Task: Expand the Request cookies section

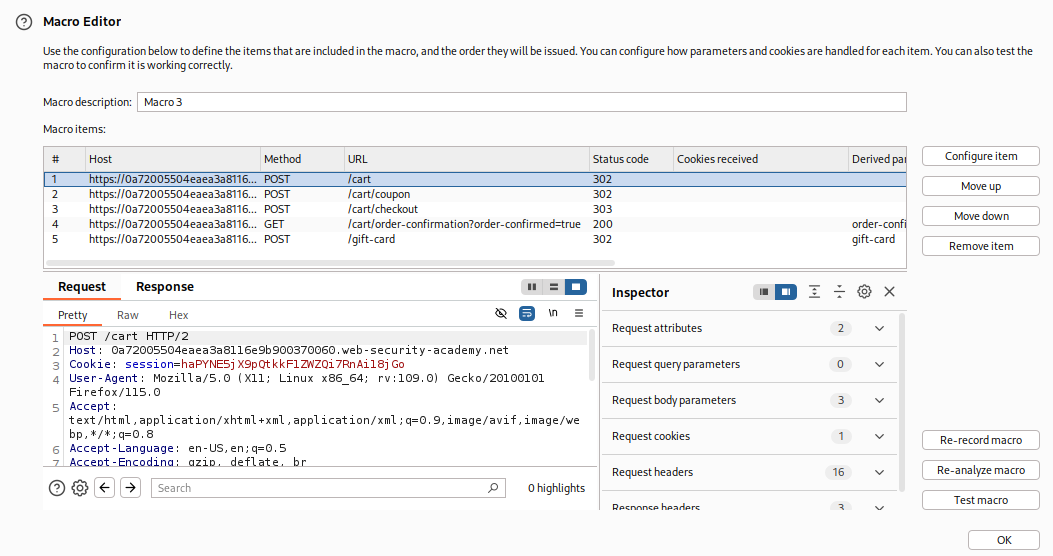Action: coord(879,436)
